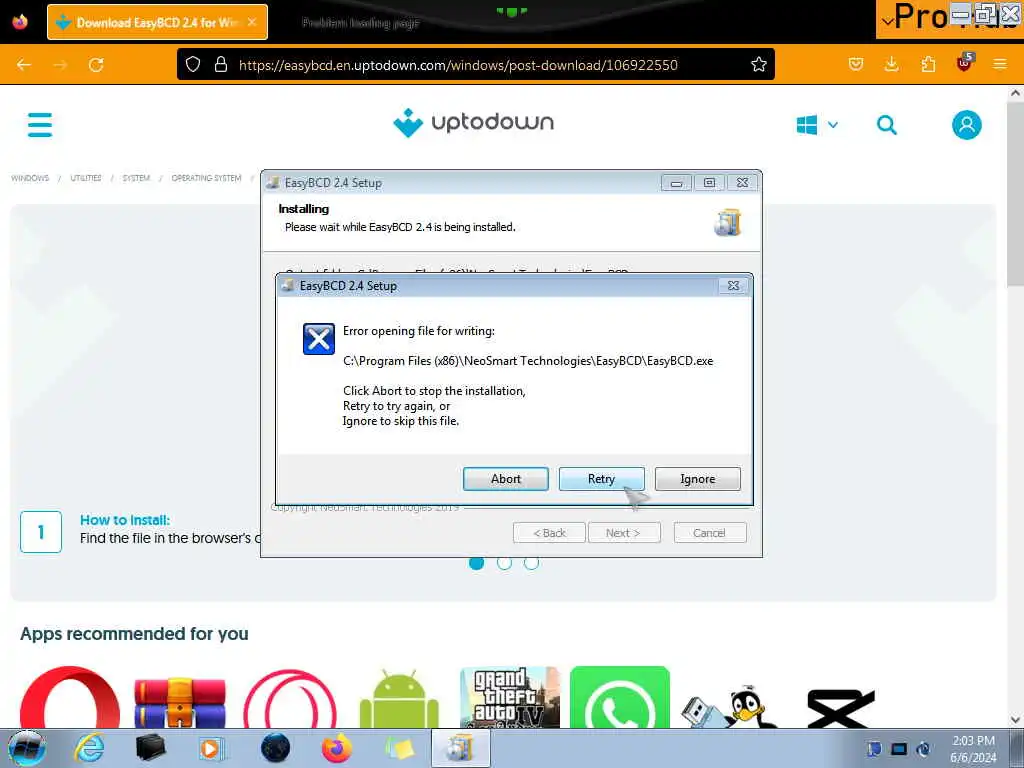Click the Firefox taskbar icon

tap(336, 748)
